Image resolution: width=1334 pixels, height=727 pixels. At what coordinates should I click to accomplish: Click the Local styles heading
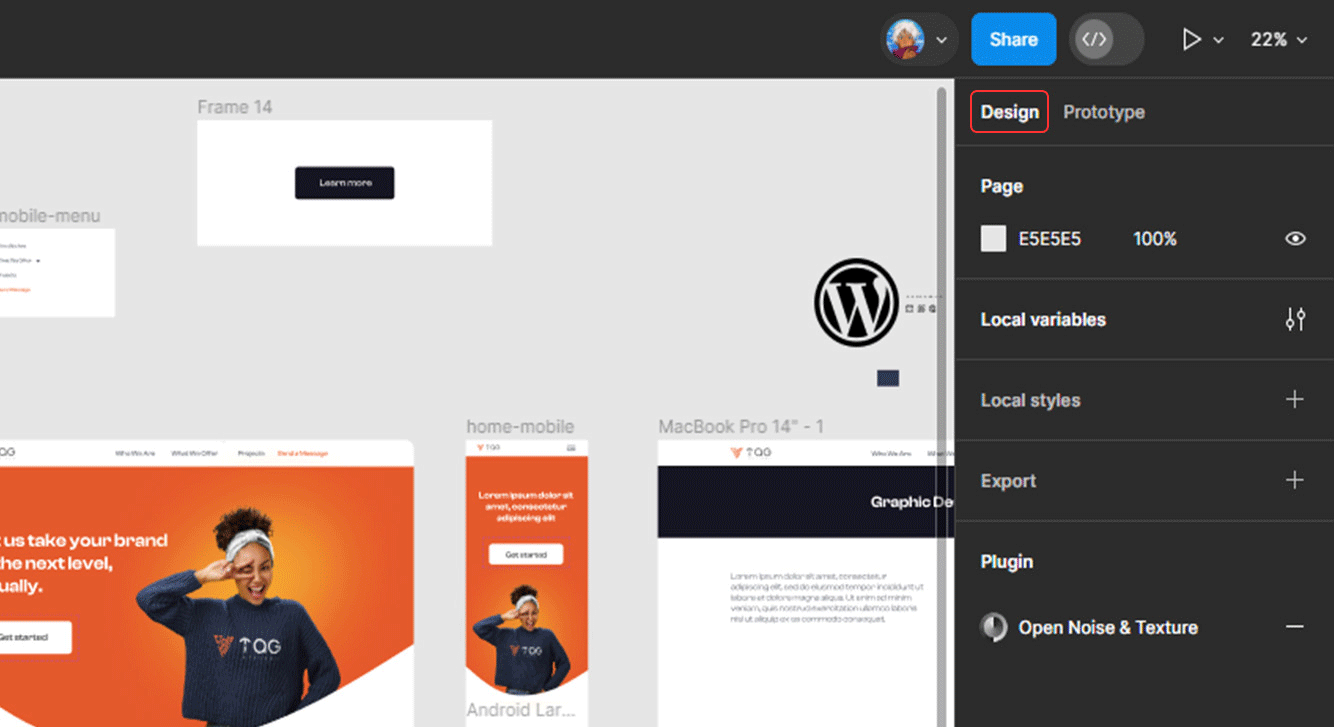(x=1030, y=400)
